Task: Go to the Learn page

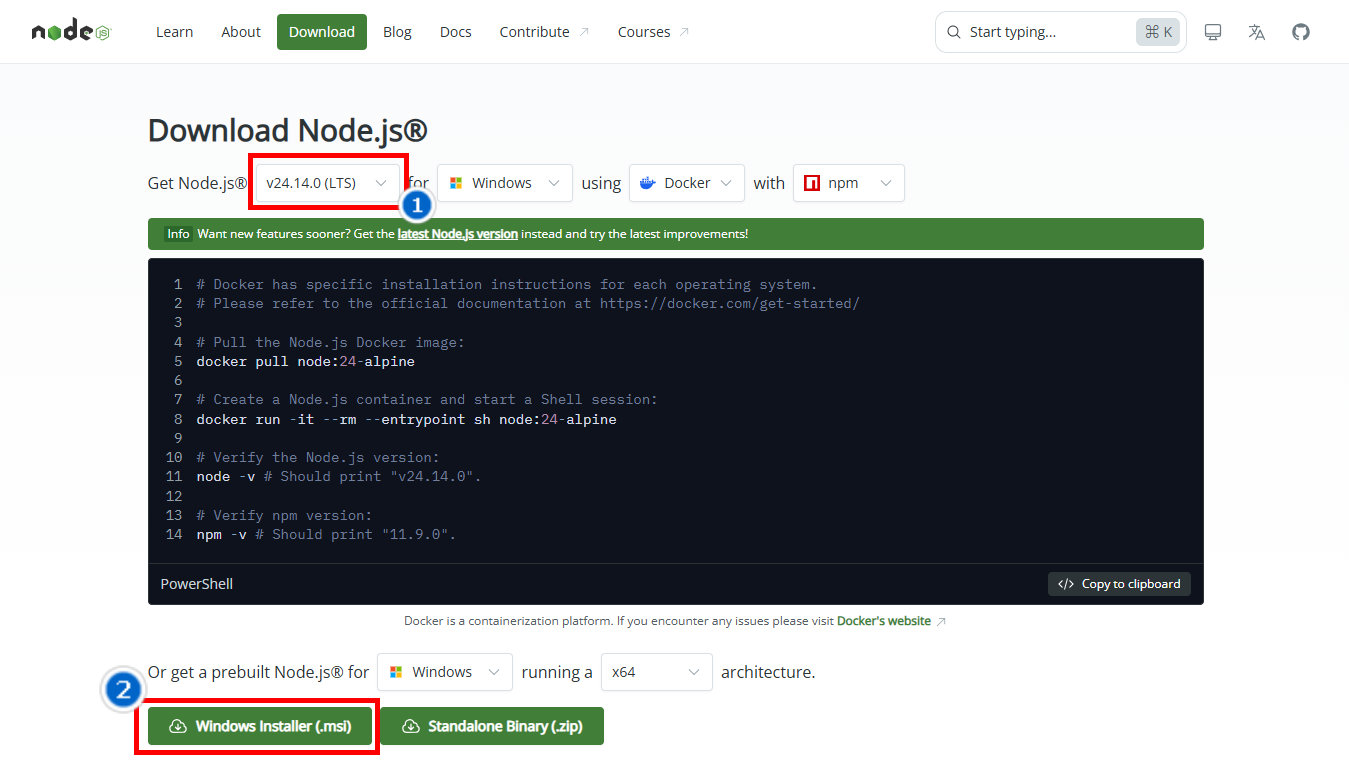Action: click(x=174, y=32)
